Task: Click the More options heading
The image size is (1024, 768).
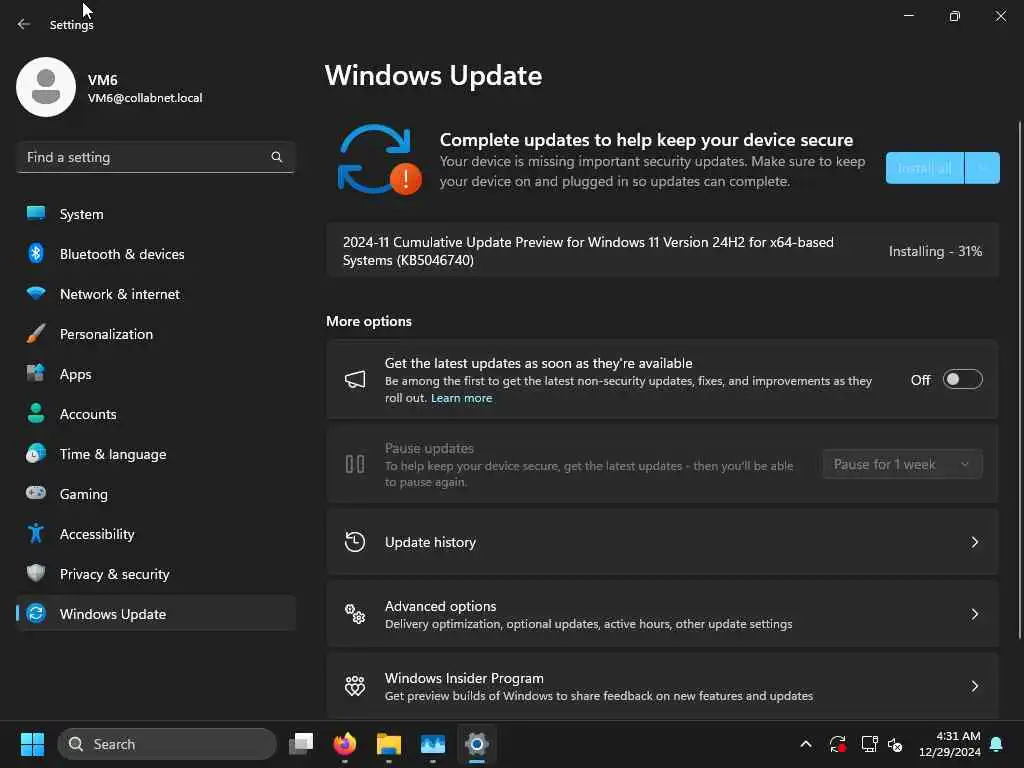Action: 369,321
